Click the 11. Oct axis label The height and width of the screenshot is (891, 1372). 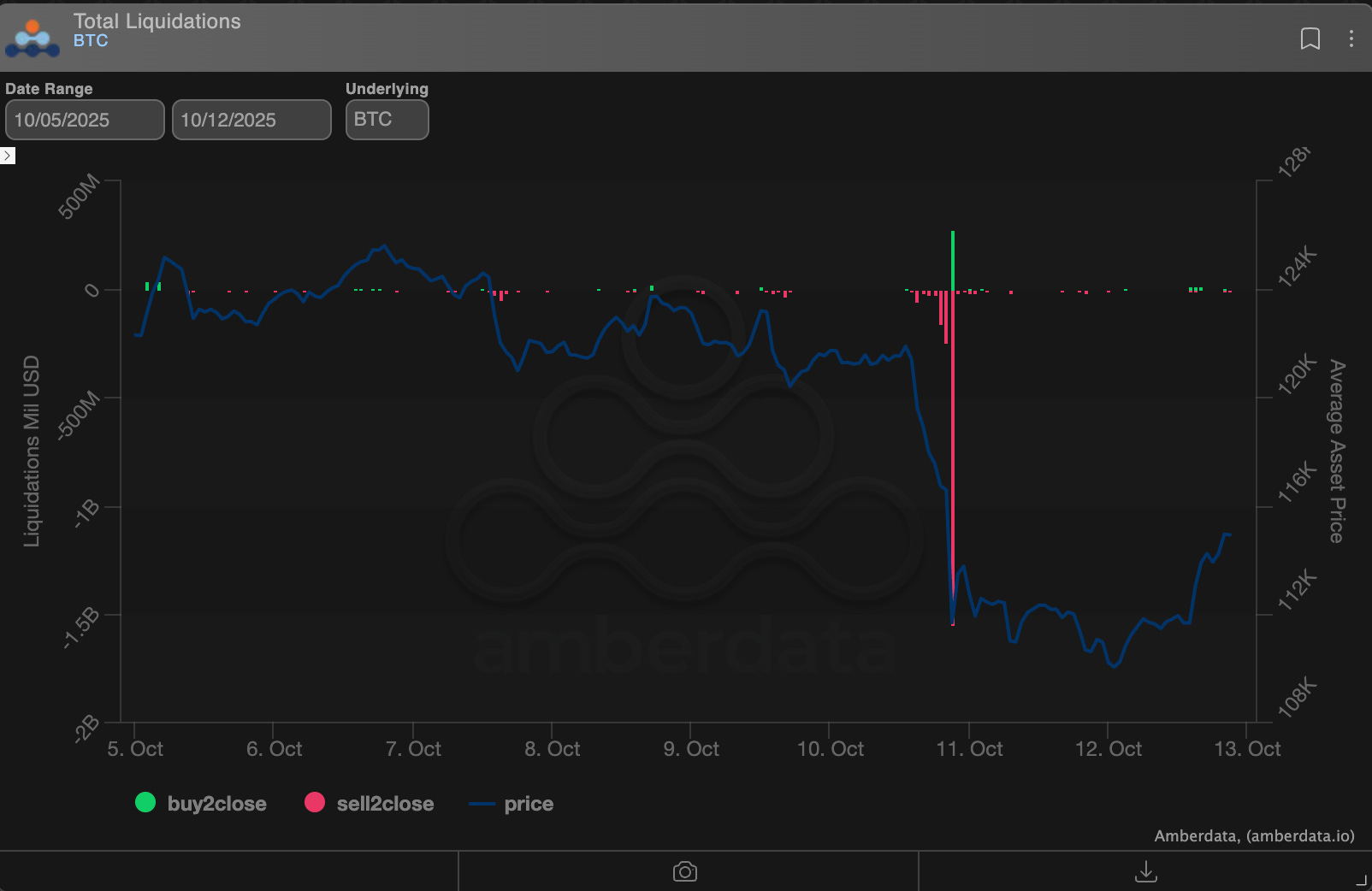point(969,749)
